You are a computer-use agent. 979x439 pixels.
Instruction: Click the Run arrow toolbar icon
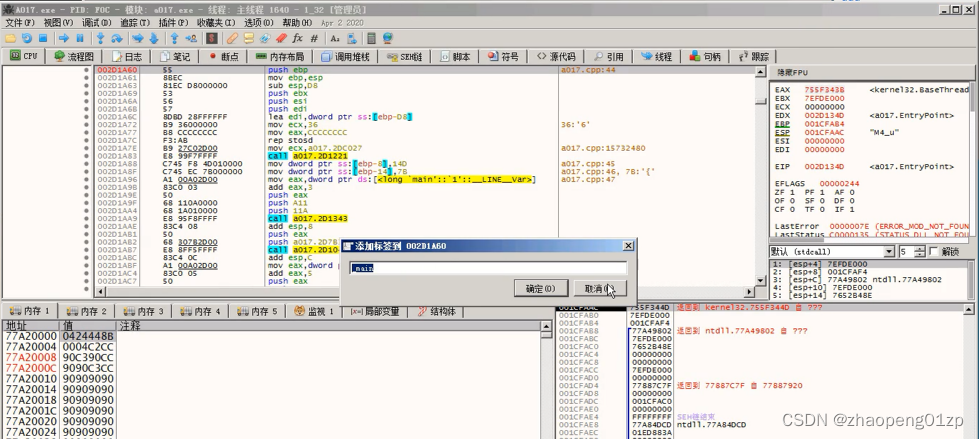click(x=64, y=39)
